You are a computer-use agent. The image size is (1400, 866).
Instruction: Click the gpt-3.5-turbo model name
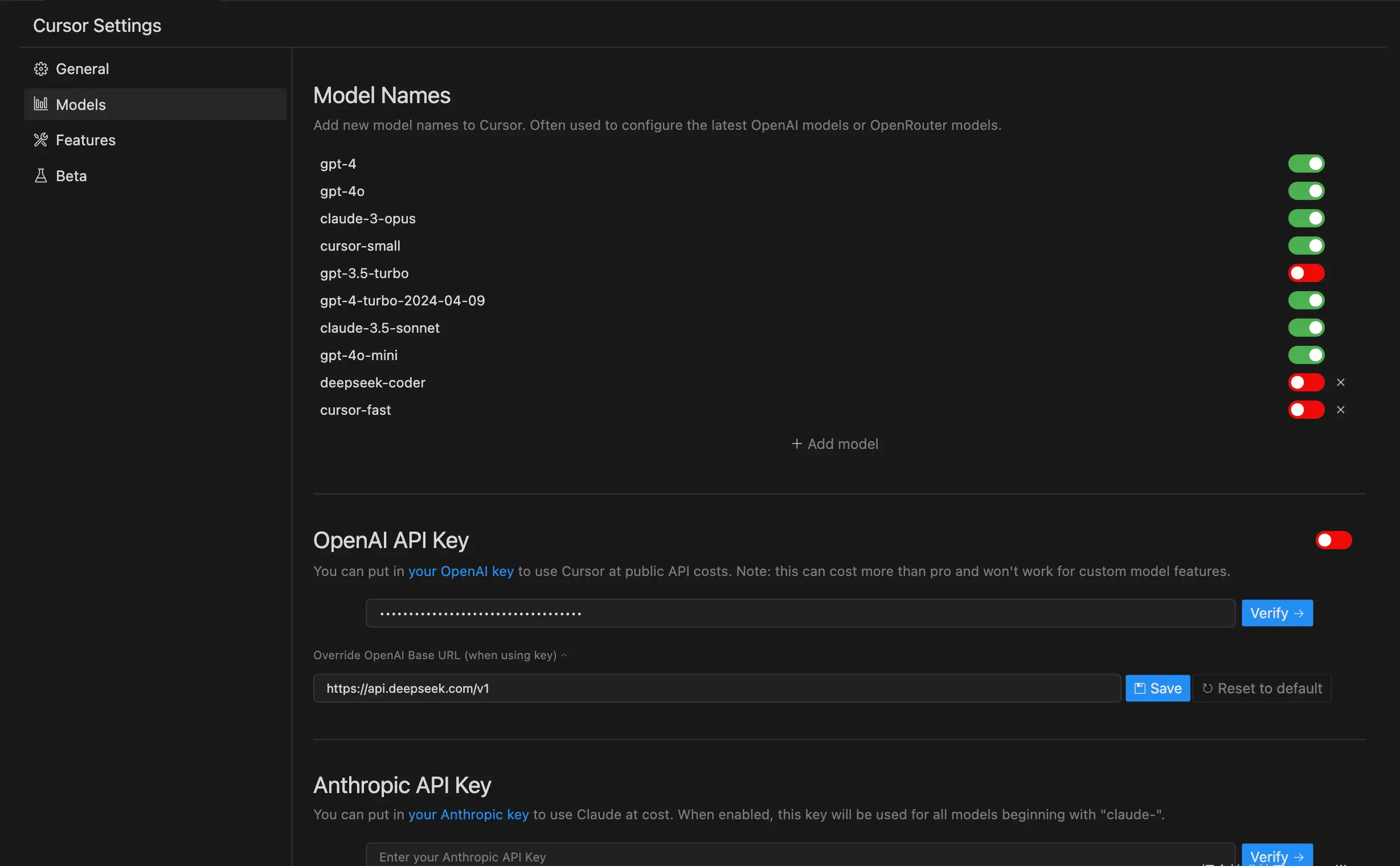click(364, 273)
